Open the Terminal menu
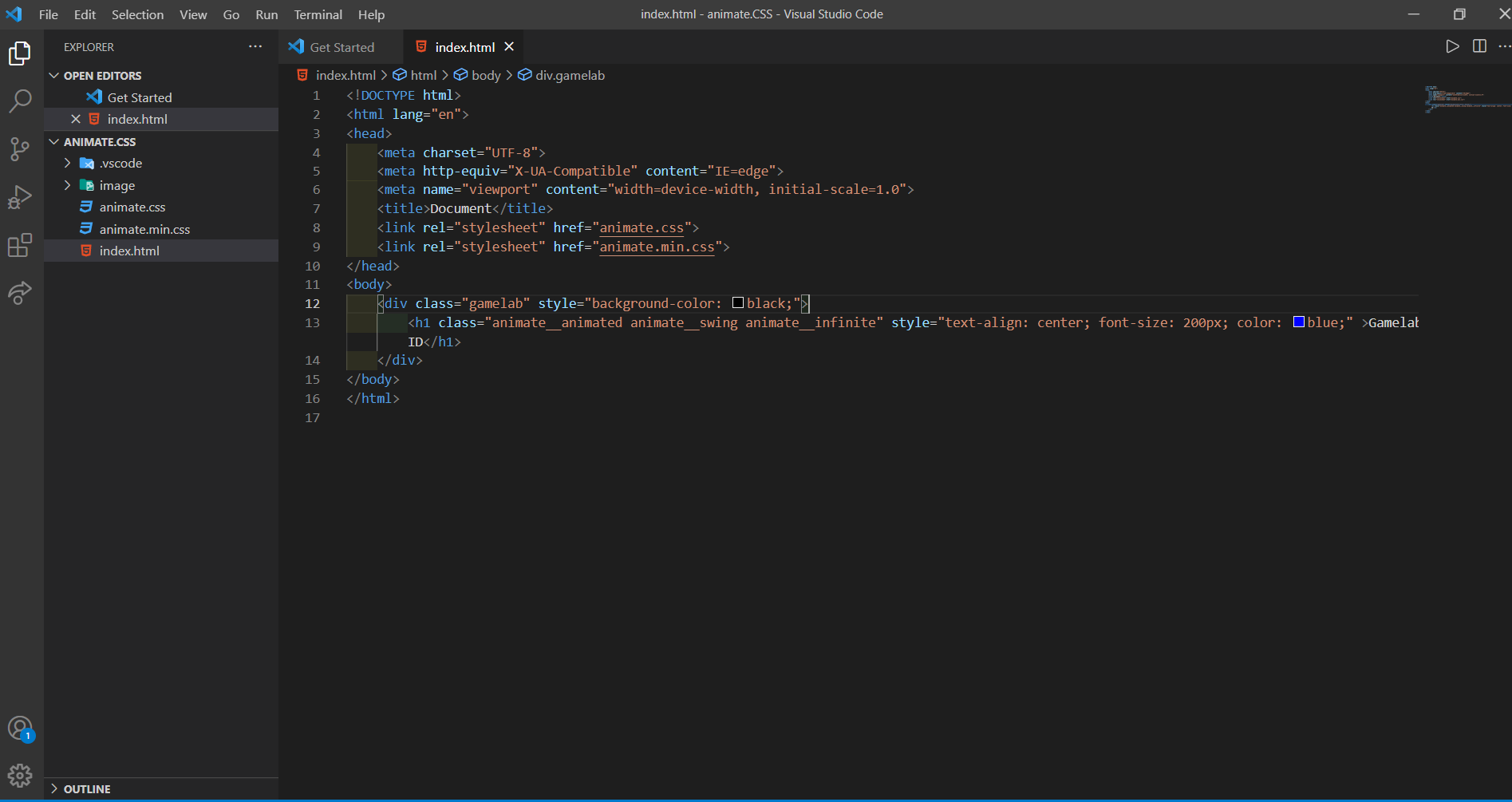The image size is (1512, 802). click(x=318, y=14)
